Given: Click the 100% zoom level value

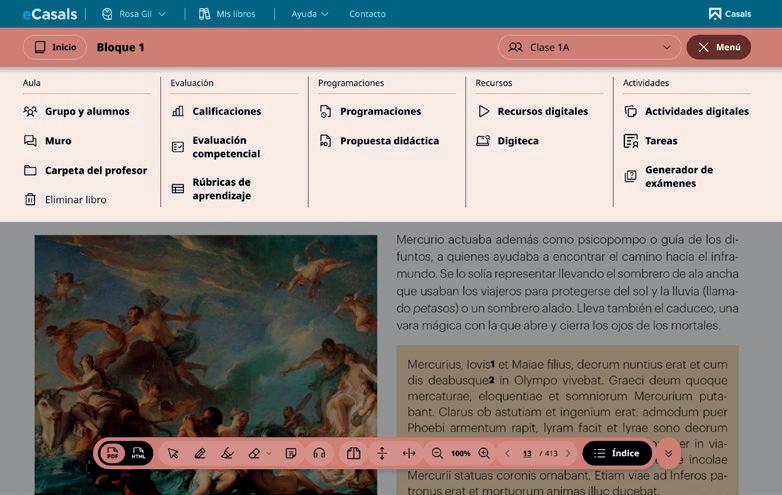Looking at the screenshot, I should pos(460,453).
